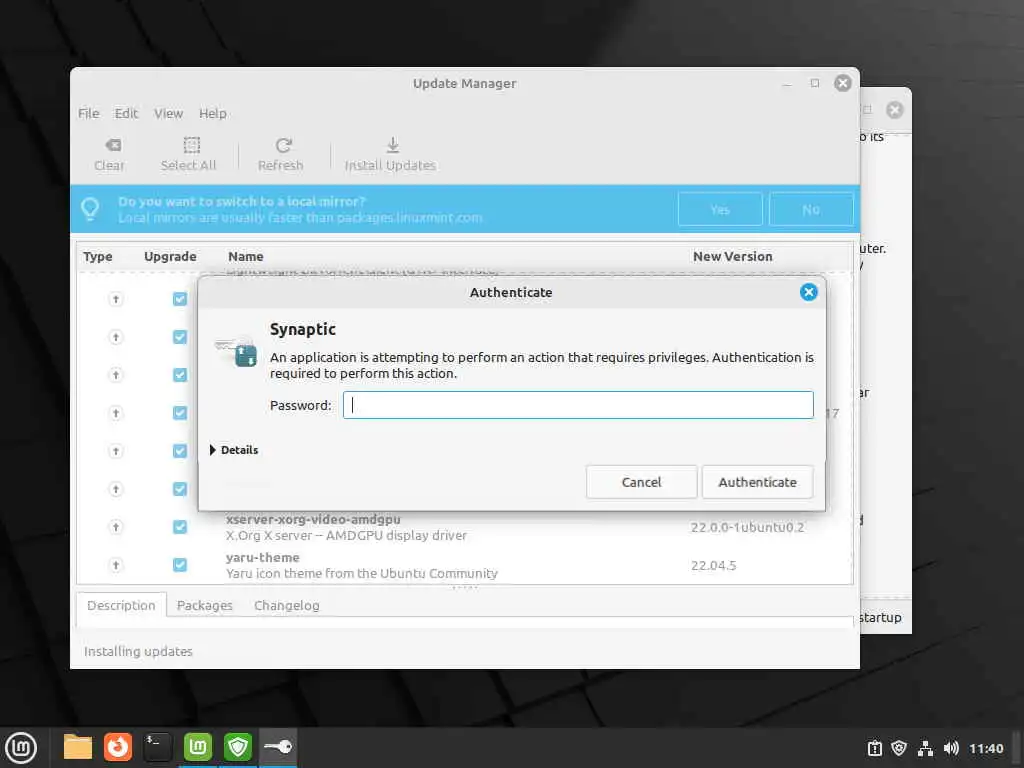Click the key authentication icon in the taskbar
The width and height of the screenshot is (1024, 768).
pyautogui.click(x=278, y=747)
